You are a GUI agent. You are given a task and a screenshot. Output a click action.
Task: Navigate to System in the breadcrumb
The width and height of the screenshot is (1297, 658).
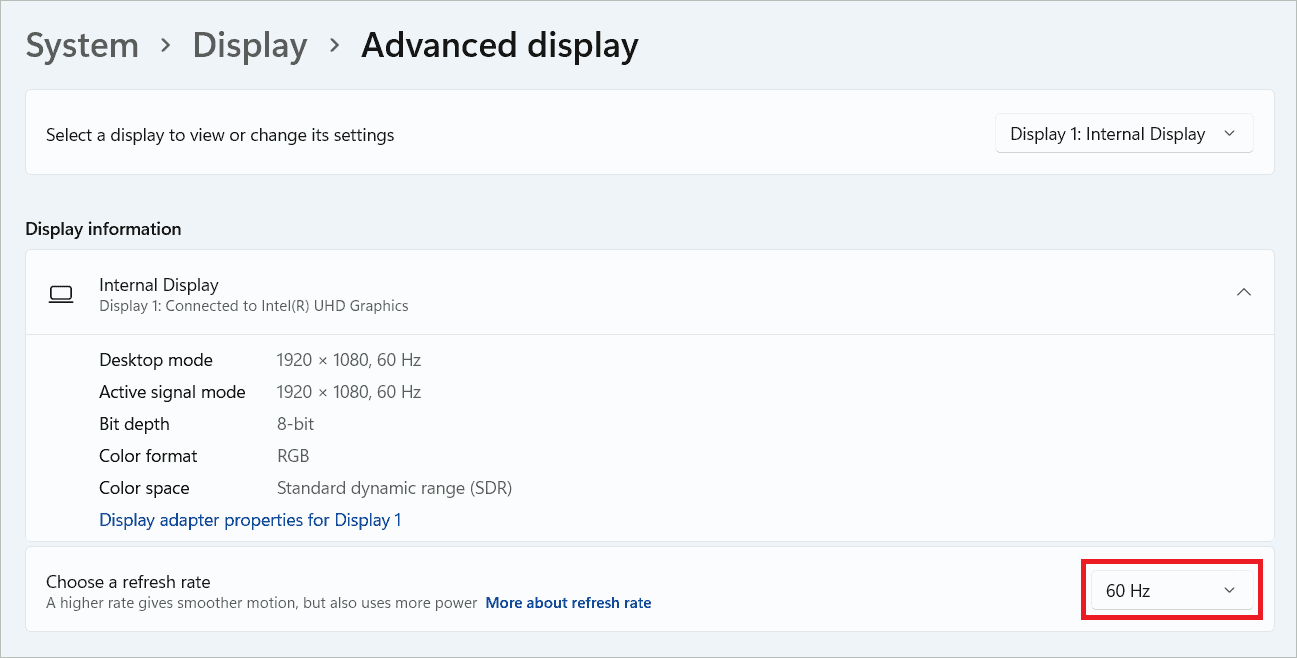tap(82, 45)
